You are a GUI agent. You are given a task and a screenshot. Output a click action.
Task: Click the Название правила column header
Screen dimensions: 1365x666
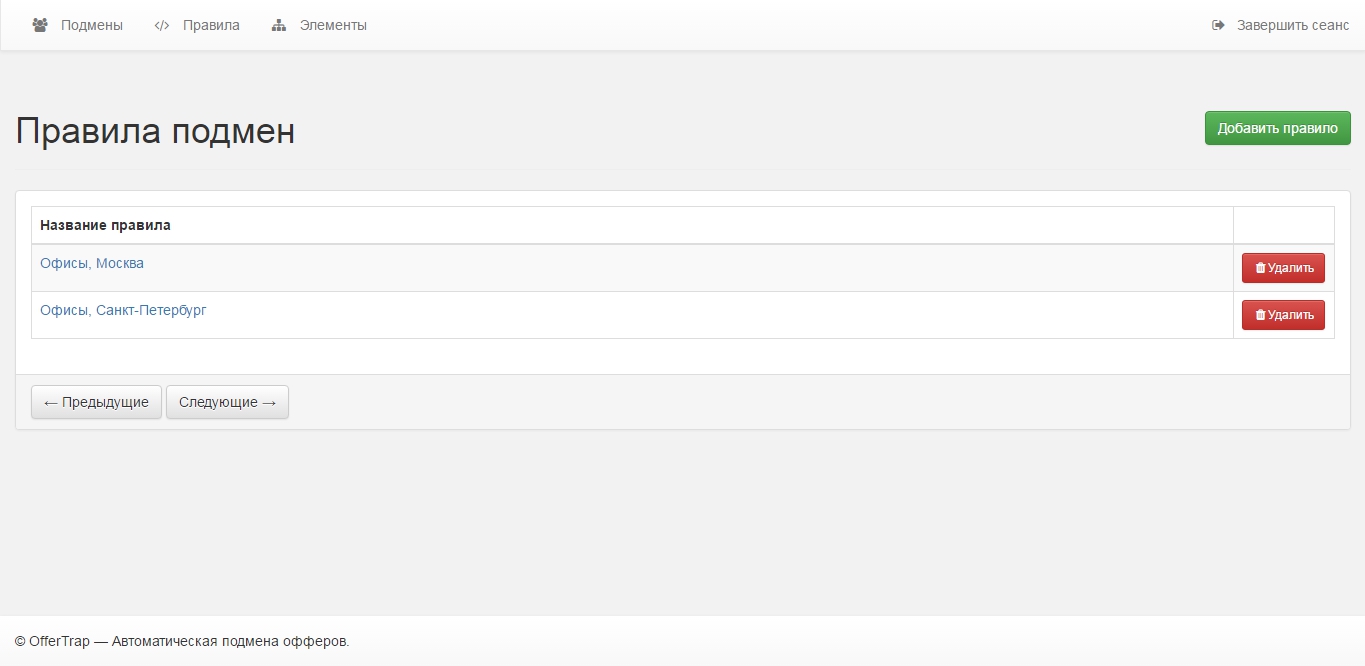(x=105, y=225)
